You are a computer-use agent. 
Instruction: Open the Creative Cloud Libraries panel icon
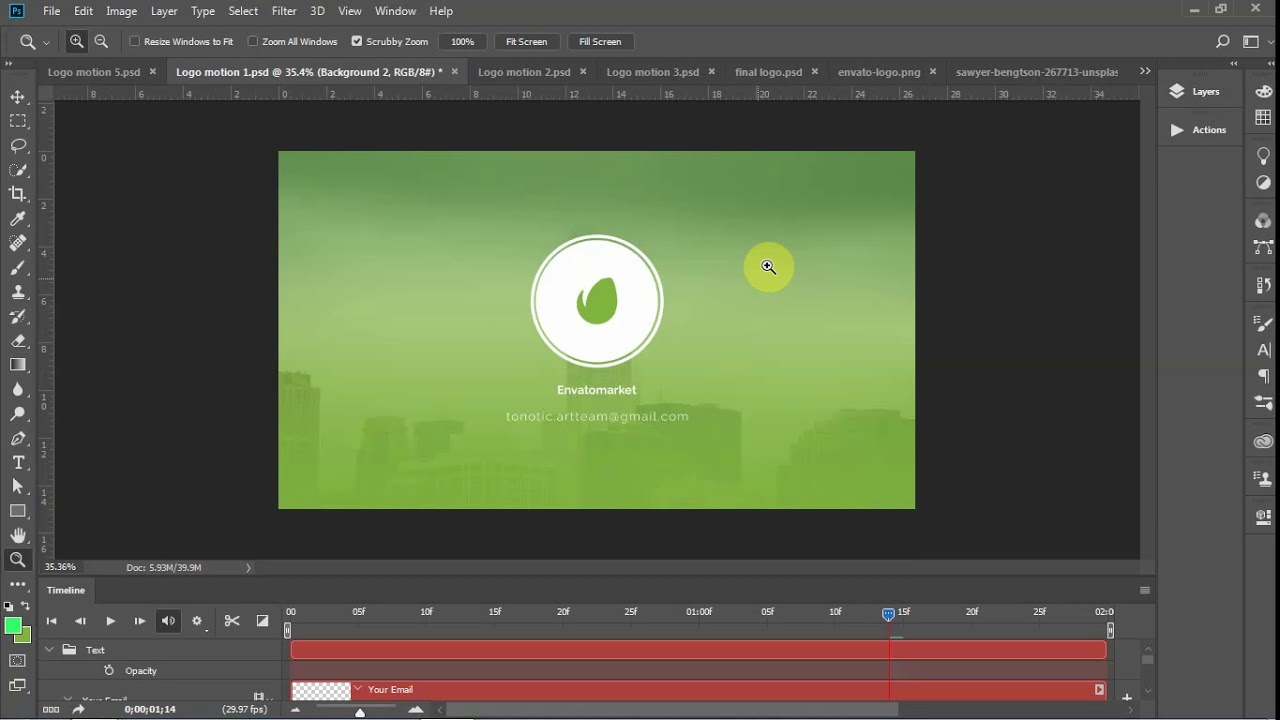tap(1263, 441)
